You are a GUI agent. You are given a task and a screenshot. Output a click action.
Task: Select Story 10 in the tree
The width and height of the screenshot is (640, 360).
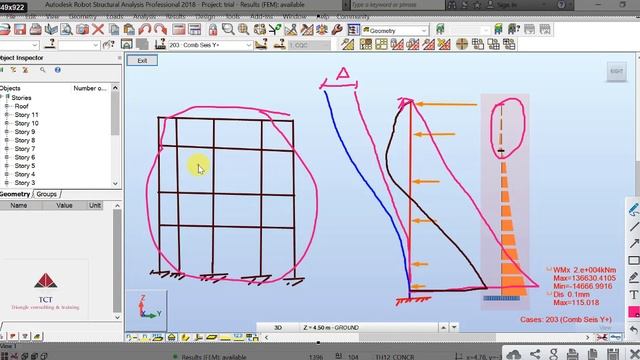pos(27,123)
